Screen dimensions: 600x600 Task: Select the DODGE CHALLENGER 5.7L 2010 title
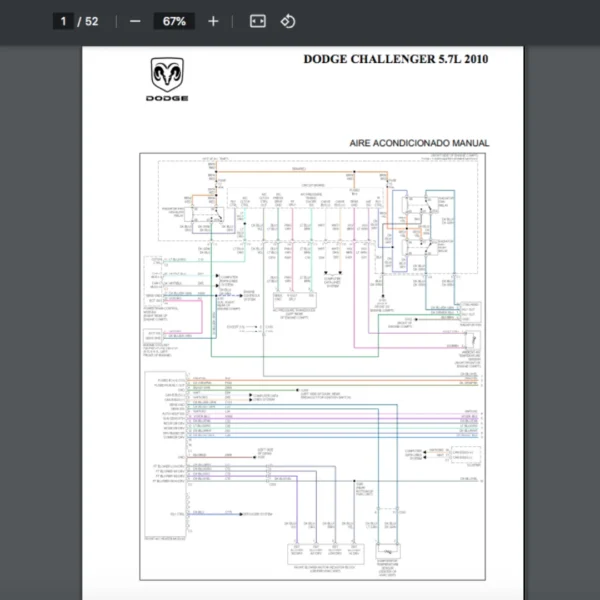tap(396, 59)
